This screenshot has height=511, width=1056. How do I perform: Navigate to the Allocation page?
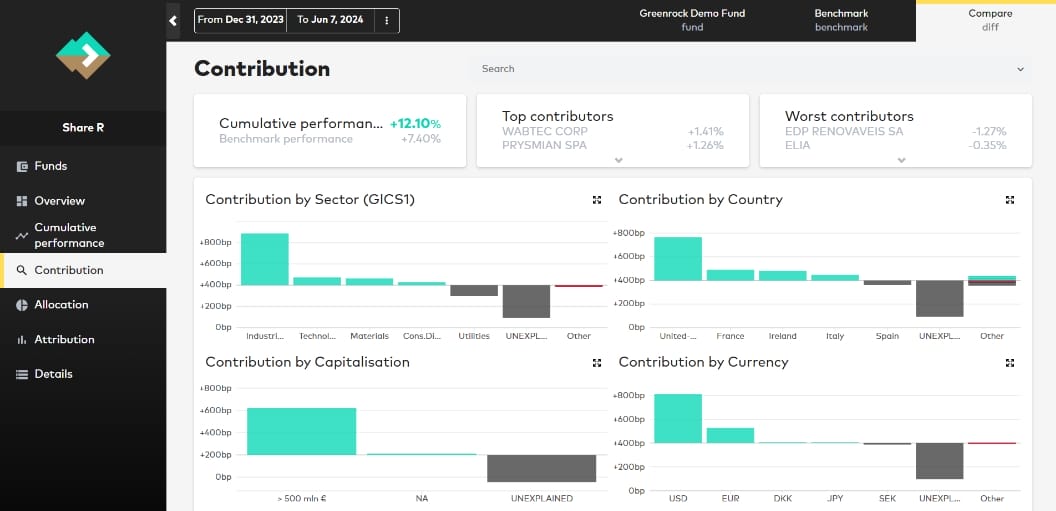pyautogui.click(x=61, y=305)
